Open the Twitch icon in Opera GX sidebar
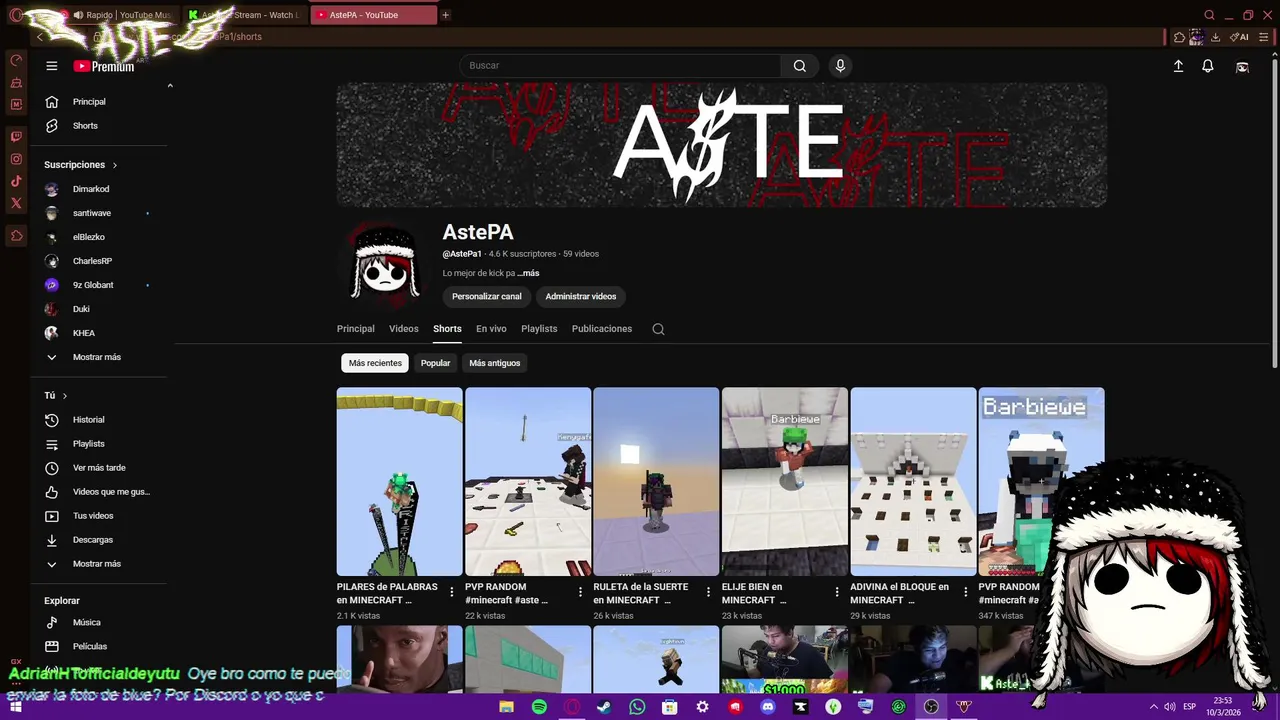Viewport: 1280px width, 720px height. point(16,136)
